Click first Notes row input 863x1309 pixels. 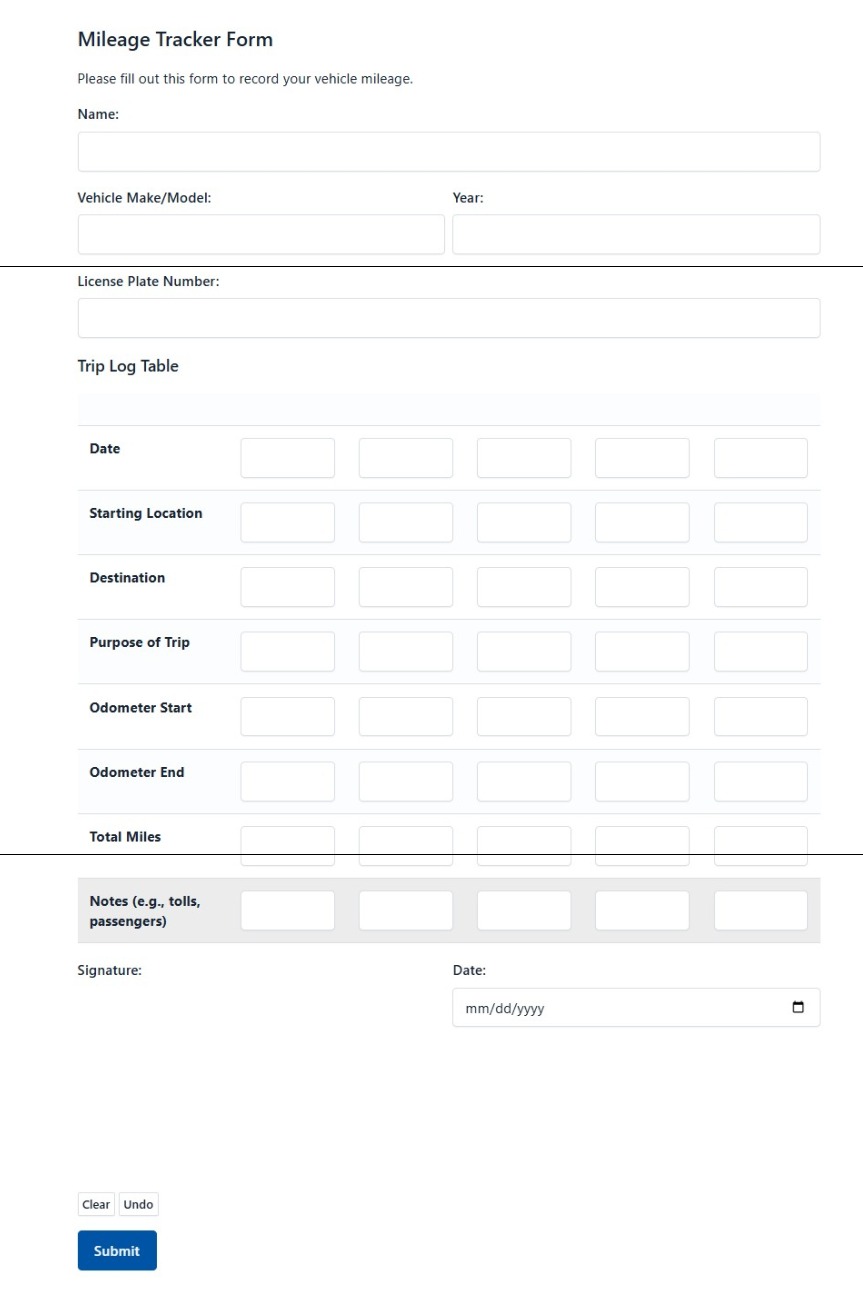288,911
